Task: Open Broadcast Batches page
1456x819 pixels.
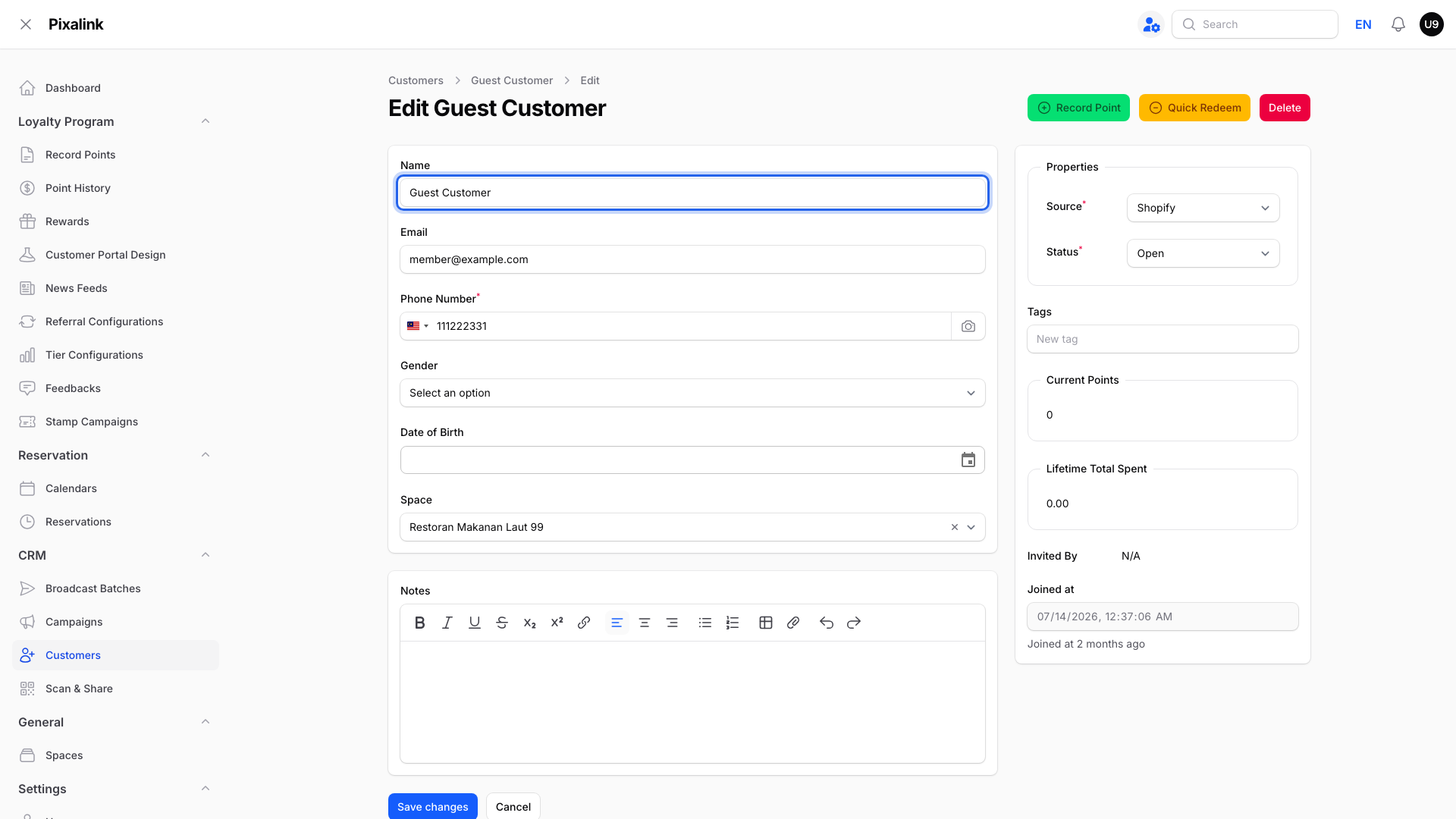Action: tap(115, 588)
